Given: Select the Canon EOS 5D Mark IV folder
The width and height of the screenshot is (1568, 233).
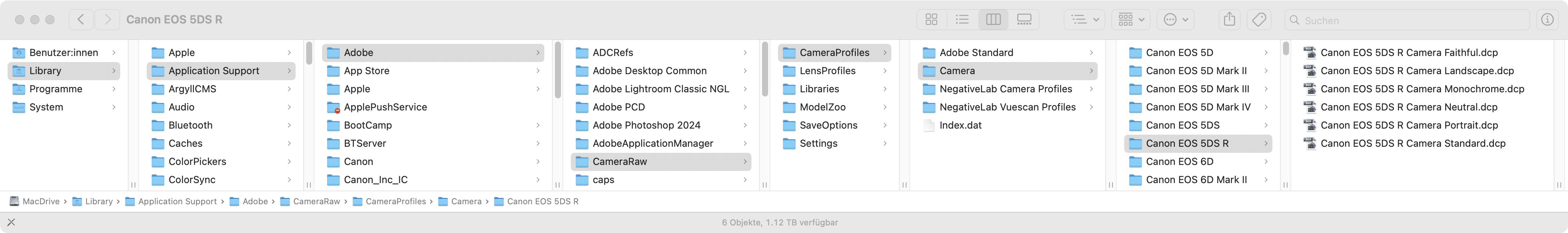Looking at the screenshot, I should pos(1198,107).
